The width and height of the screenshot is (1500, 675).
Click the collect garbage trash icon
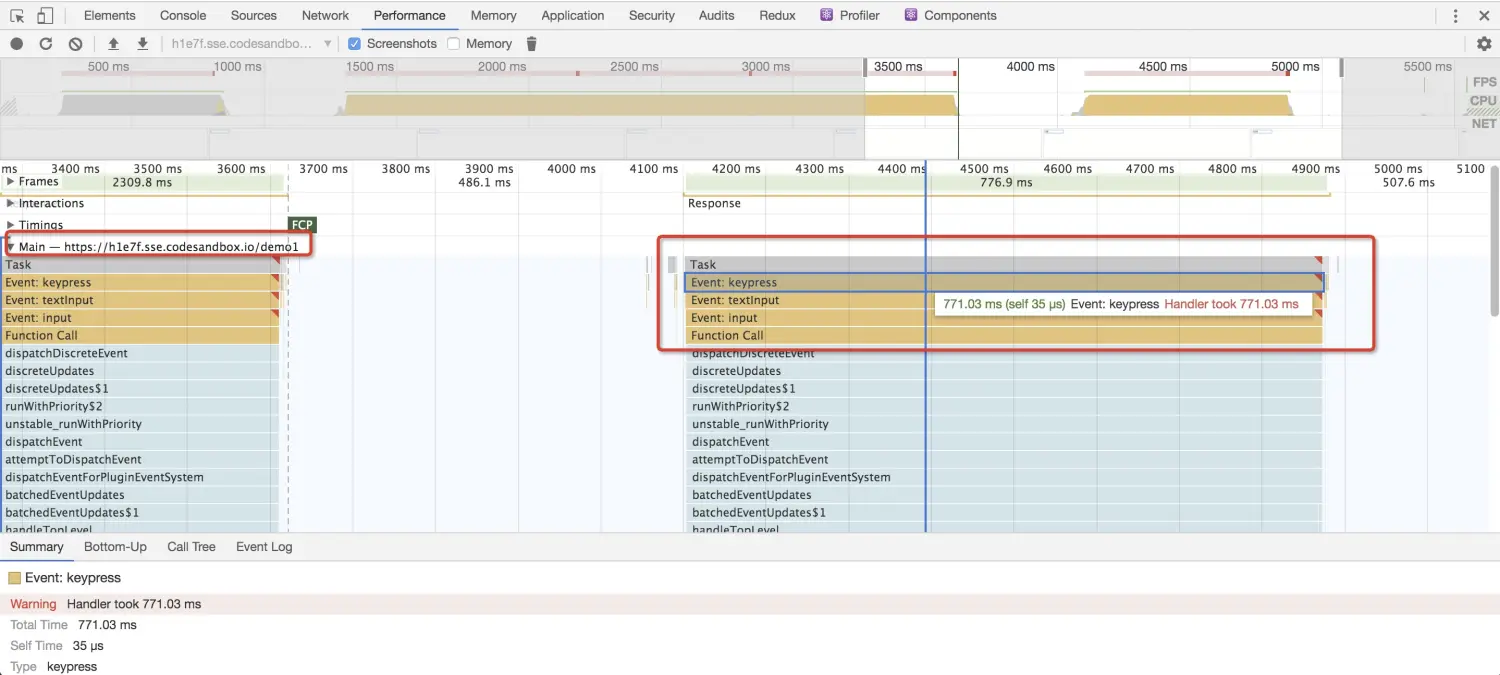(x=532, y=44)
